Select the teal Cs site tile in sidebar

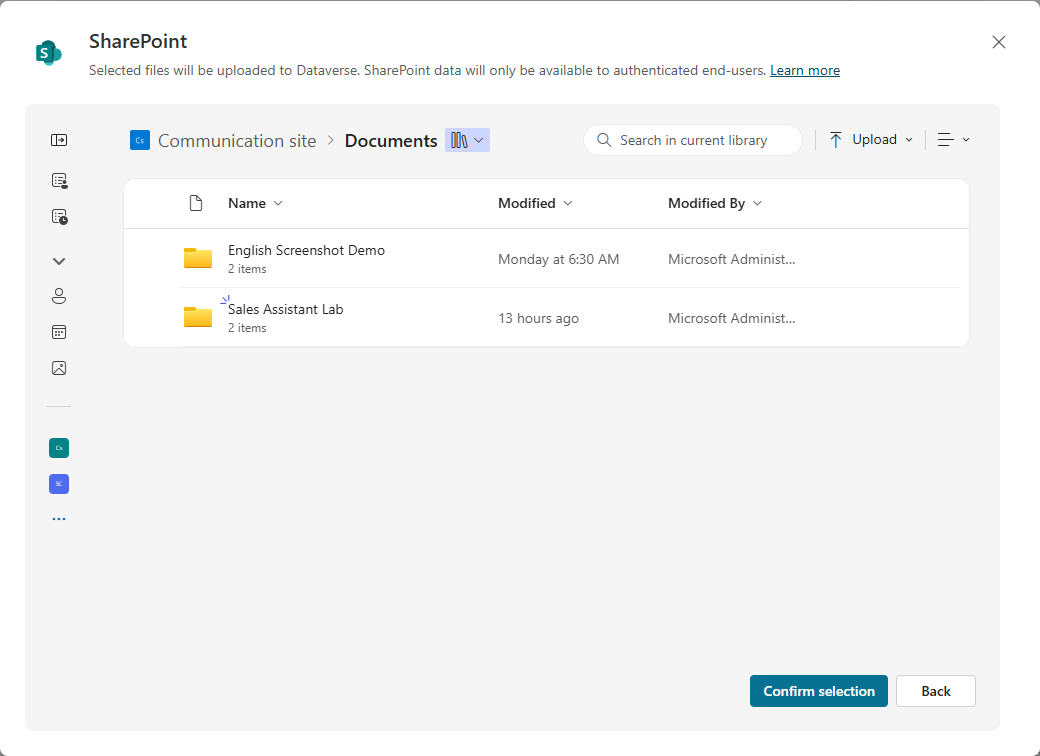tap(59, 448)
